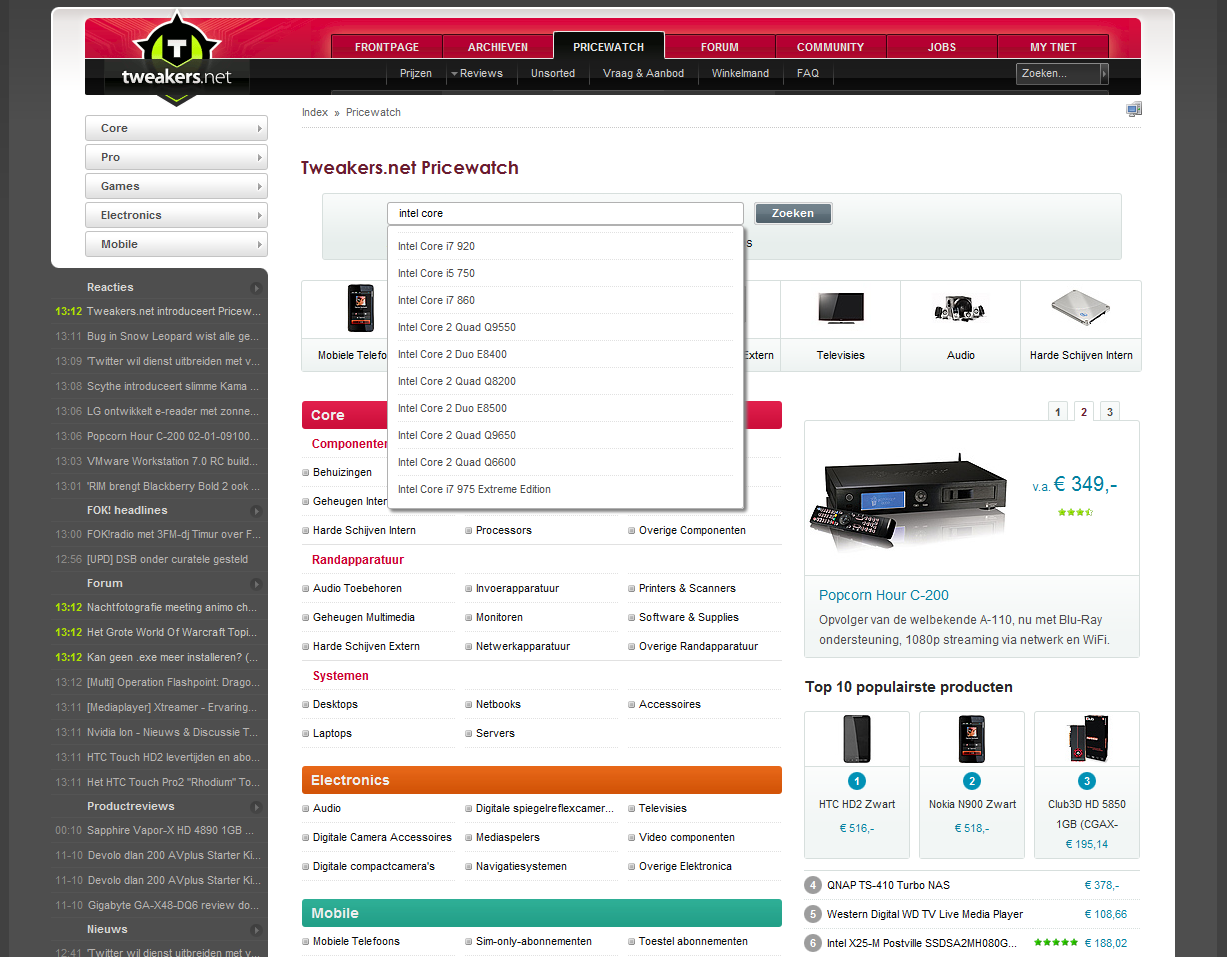Open the Harde Schijven Intern drive icon
The image size is (1227, 957).
[x=1081, y=307]
